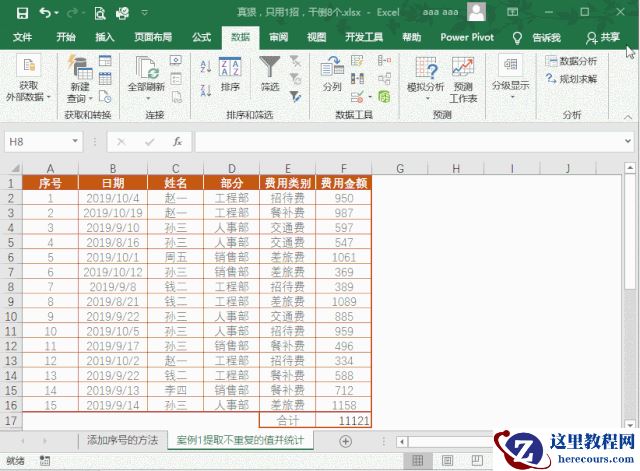Viewport: 640px width, 471px height.
Task: Select cell with total 11121
Action: tap(344, 420)
